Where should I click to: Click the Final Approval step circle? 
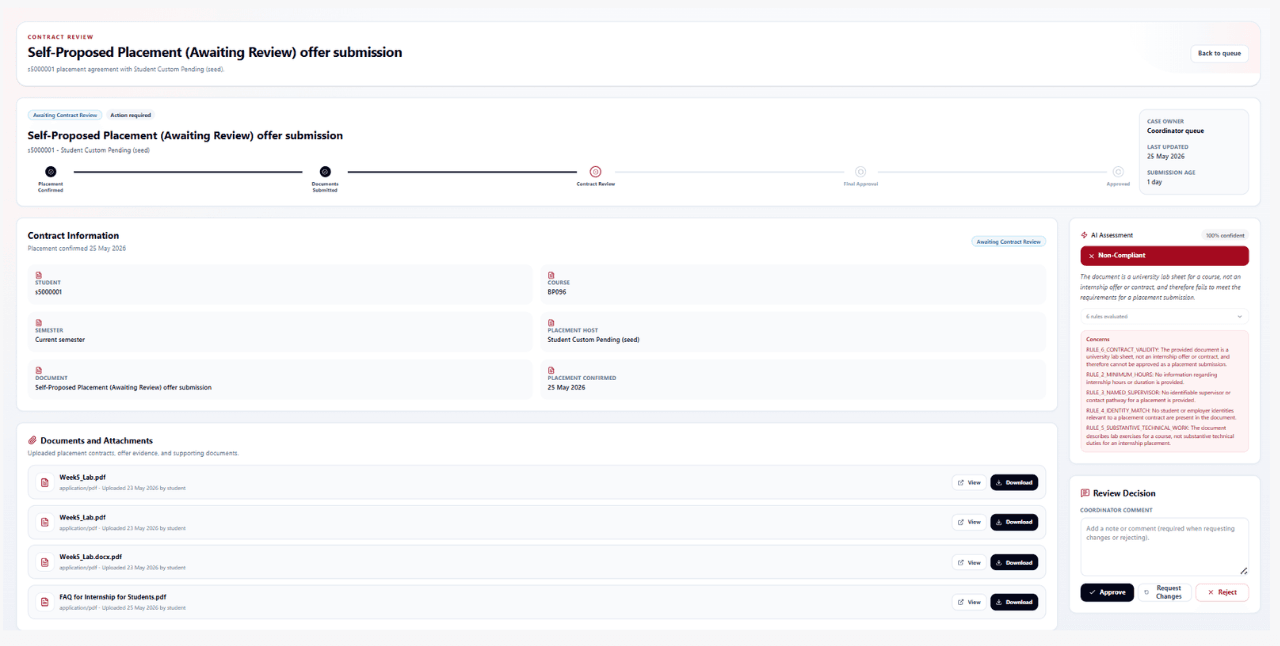coord(860,172)
